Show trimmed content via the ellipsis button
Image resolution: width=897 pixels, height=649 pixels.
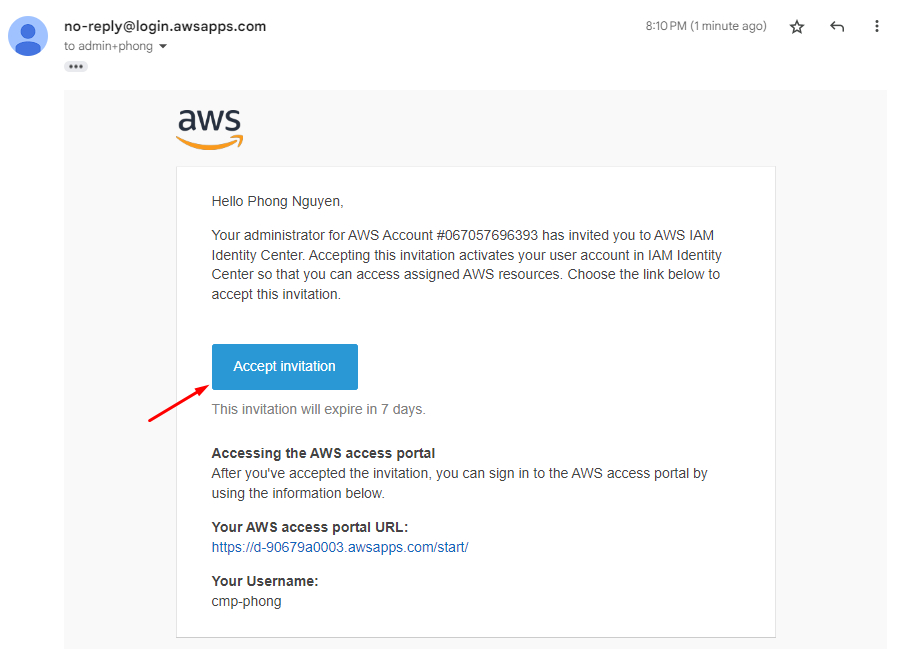[76, 66]
